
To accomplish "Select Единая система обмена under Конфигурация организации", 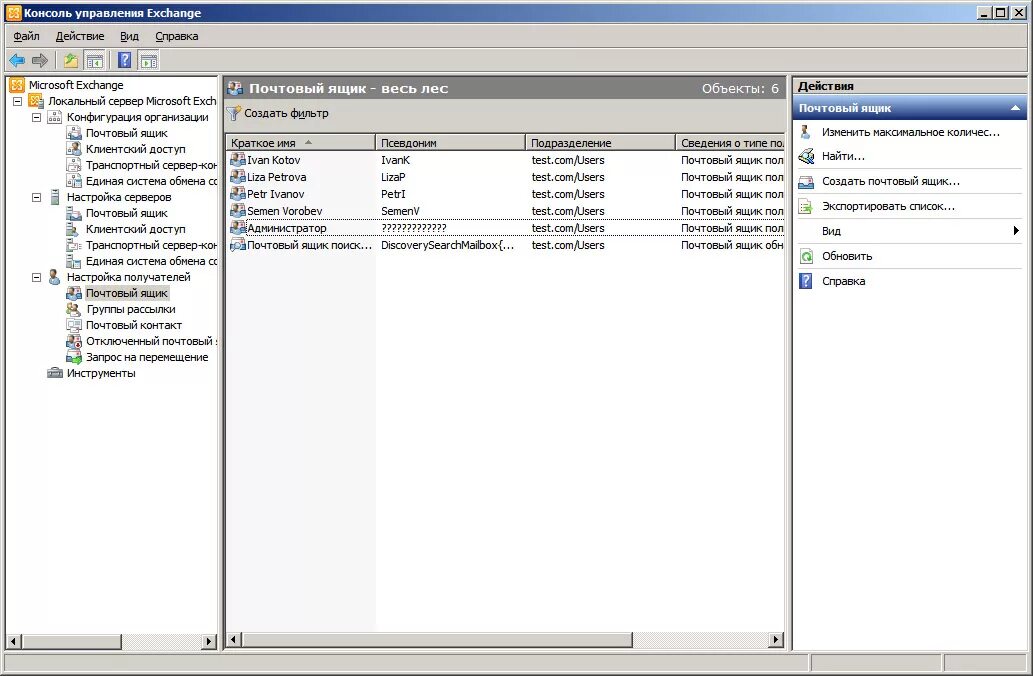I will pyautogui.click(x=152, y=181).
